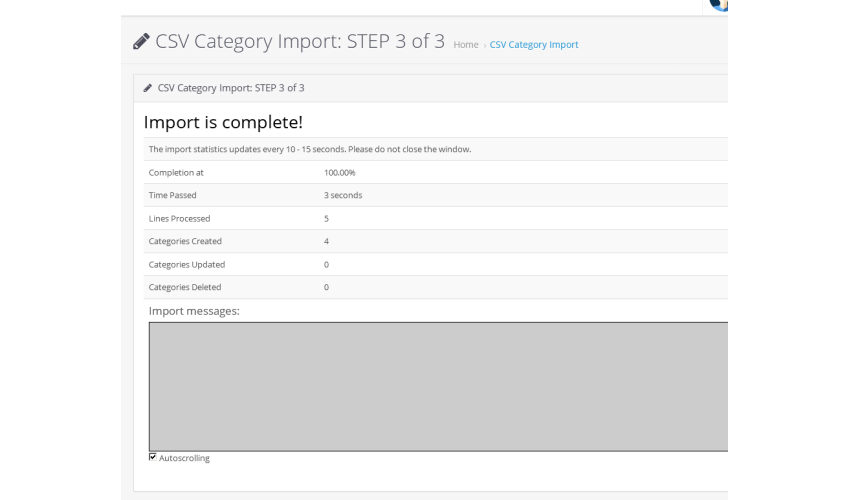This screenshot has height=500, width=850.
Task: Go to Home breadcrumb link
Action: pyautogui.click(x=466, y=44)
